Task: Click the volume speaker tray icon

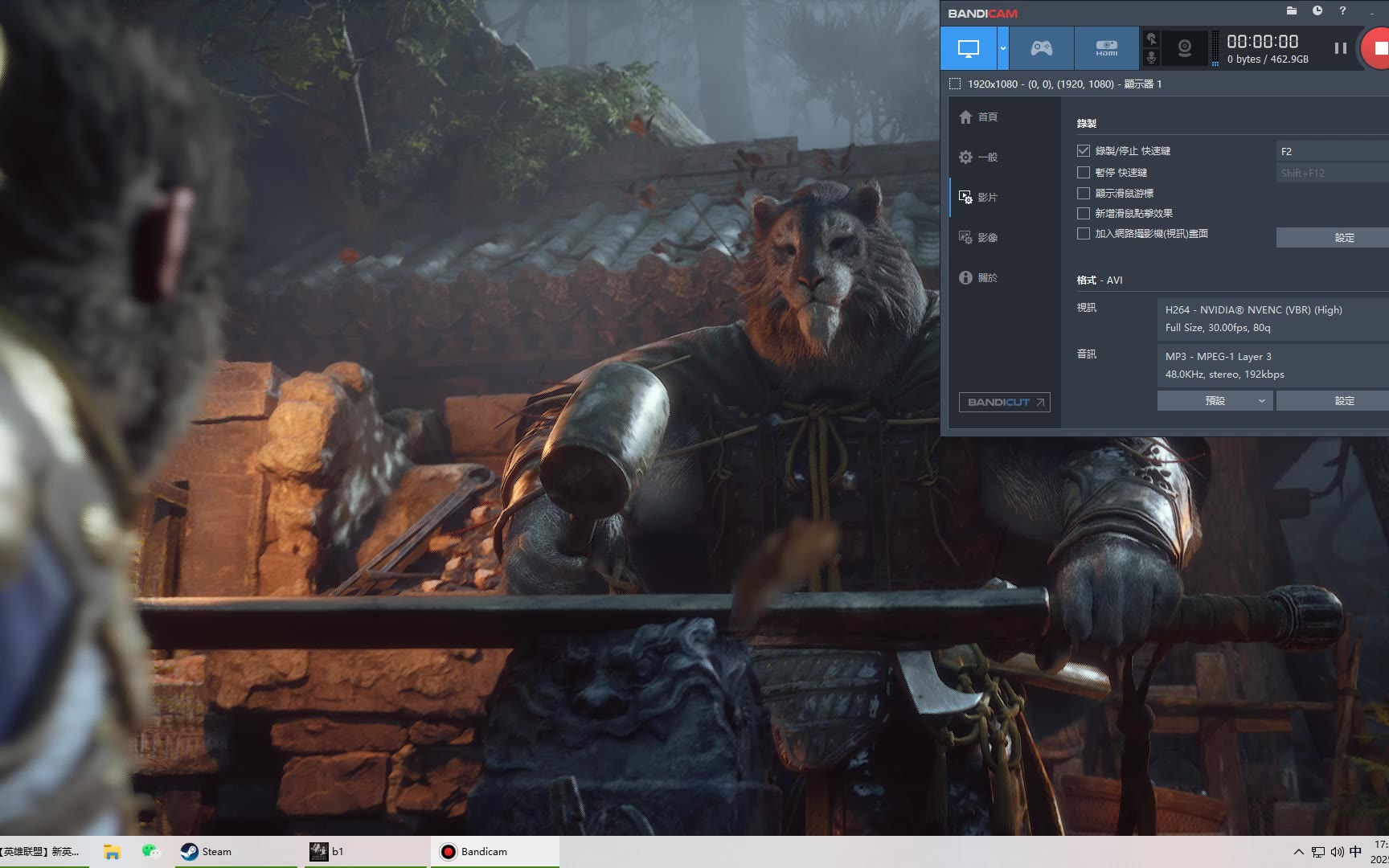Action: pyautogui.click(x=1337, y=852)
